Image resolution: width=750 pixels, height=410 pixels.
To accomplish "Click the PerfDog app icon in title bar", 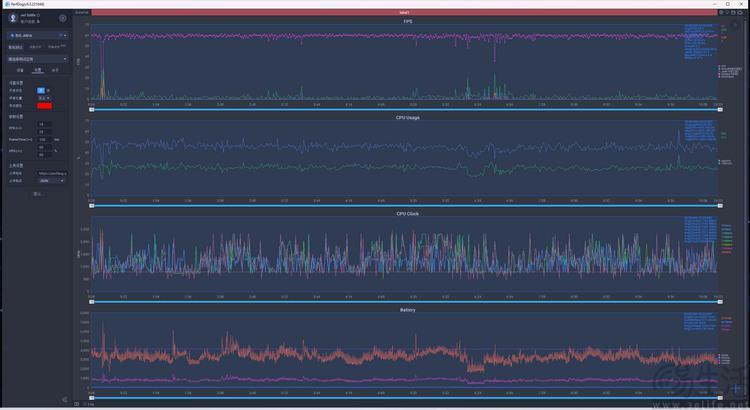I will [x=5, y=4].
